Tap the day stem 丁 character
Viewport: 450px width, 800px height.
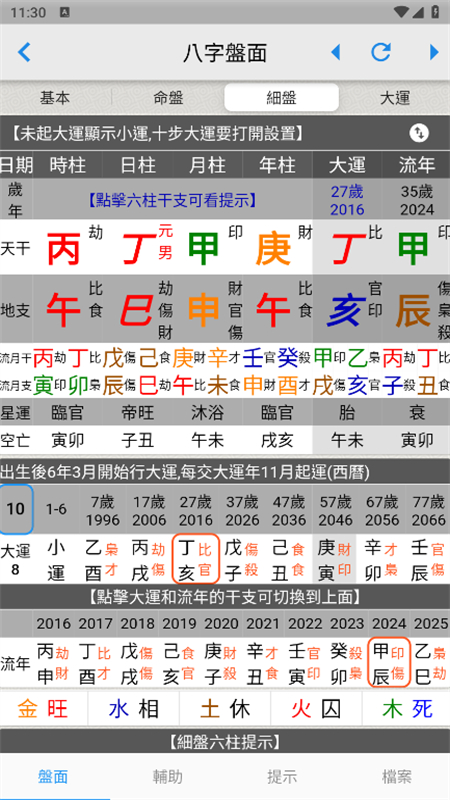(x=137, y=248)
